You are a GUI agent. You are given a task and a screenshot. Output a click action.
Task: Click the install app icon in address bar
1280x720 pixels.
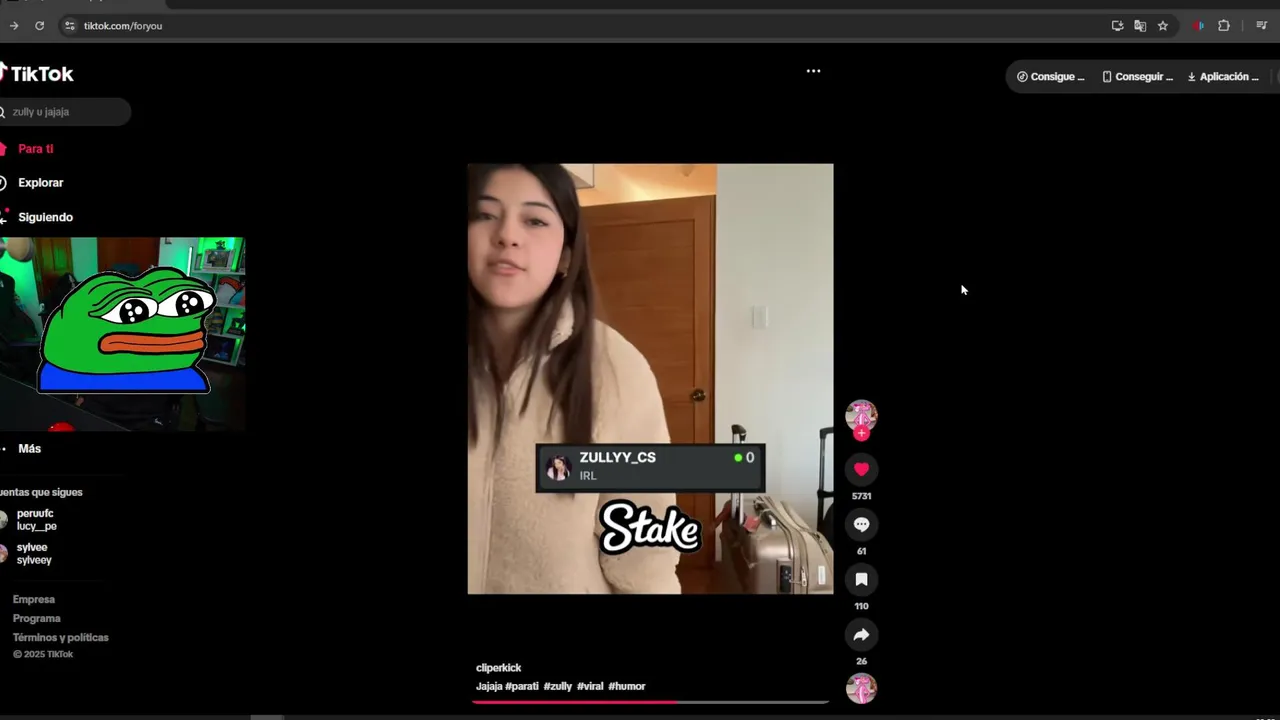click(1117, 26)
